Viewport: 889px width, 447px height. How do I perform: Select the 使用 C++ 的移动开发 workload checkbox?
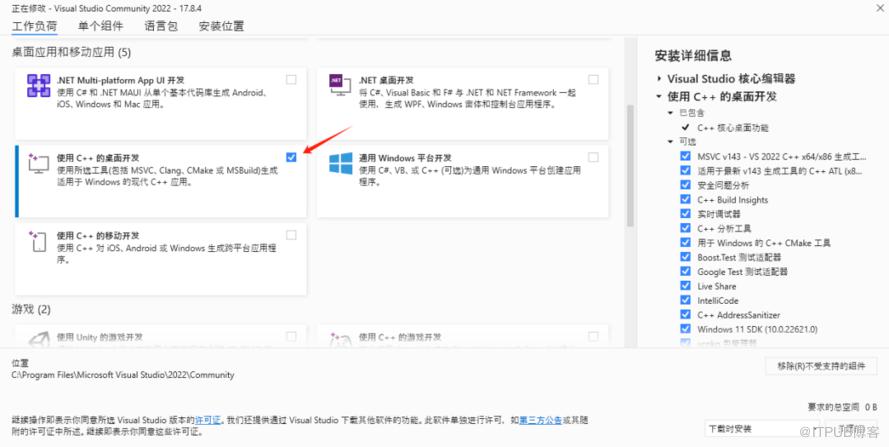tap(291, 235)
